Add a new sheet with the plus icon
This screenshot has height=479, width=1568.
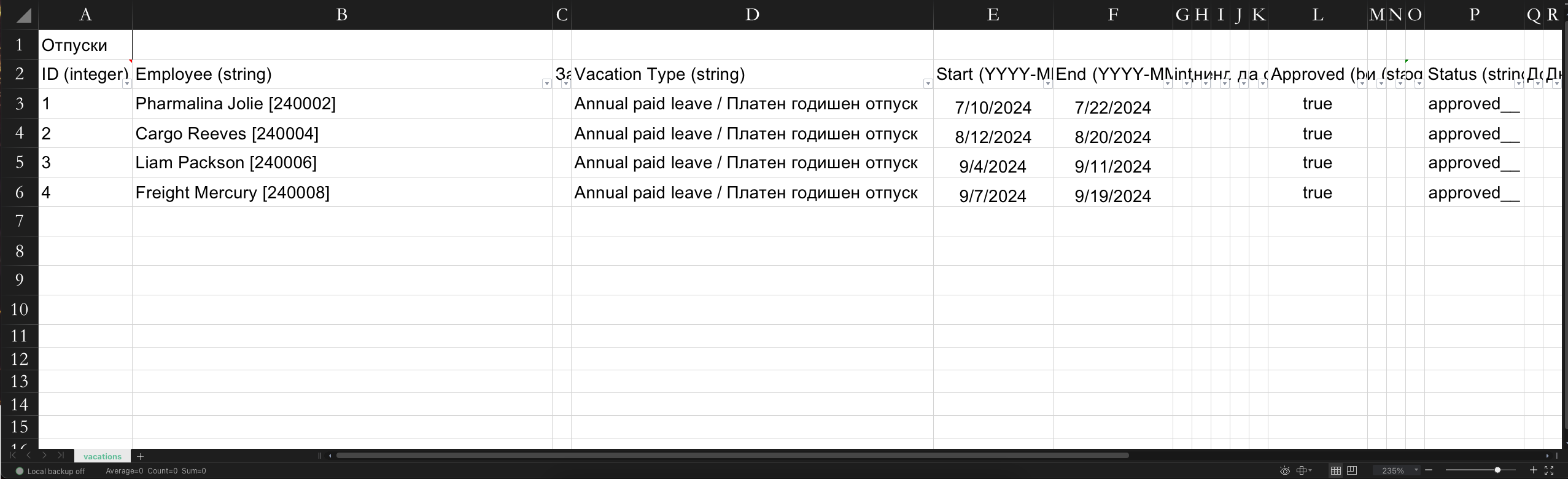[x=140, y=456]
